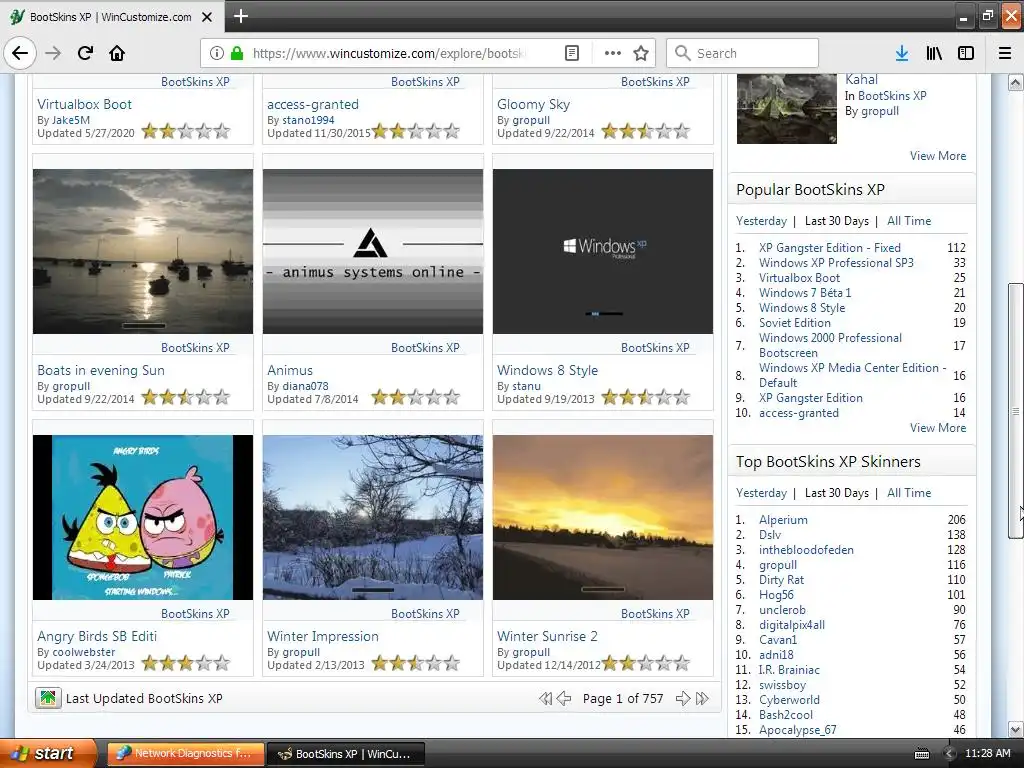View More below Kahal skin
Image resolution: width=1024 pixels, height=768 pixels.
click(x=938, y=155)
